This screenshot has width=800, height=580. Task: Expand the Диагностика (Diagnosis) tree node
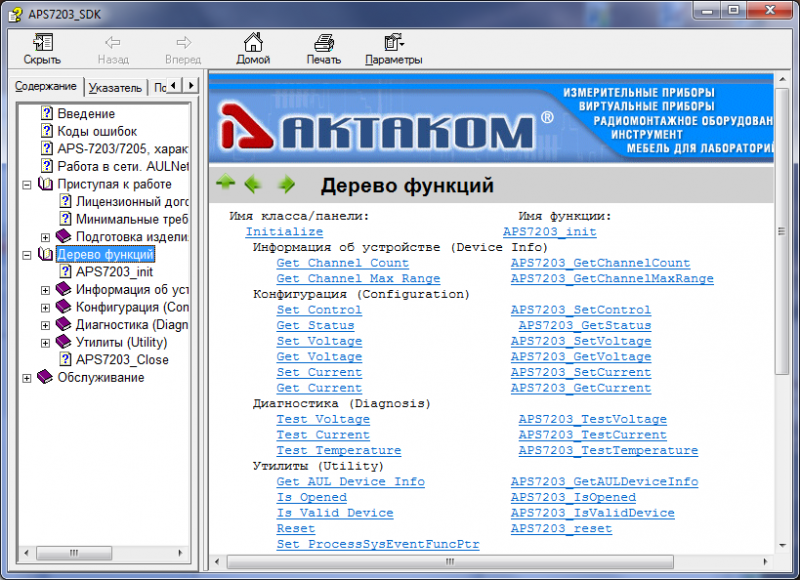(x=45, y=325)
